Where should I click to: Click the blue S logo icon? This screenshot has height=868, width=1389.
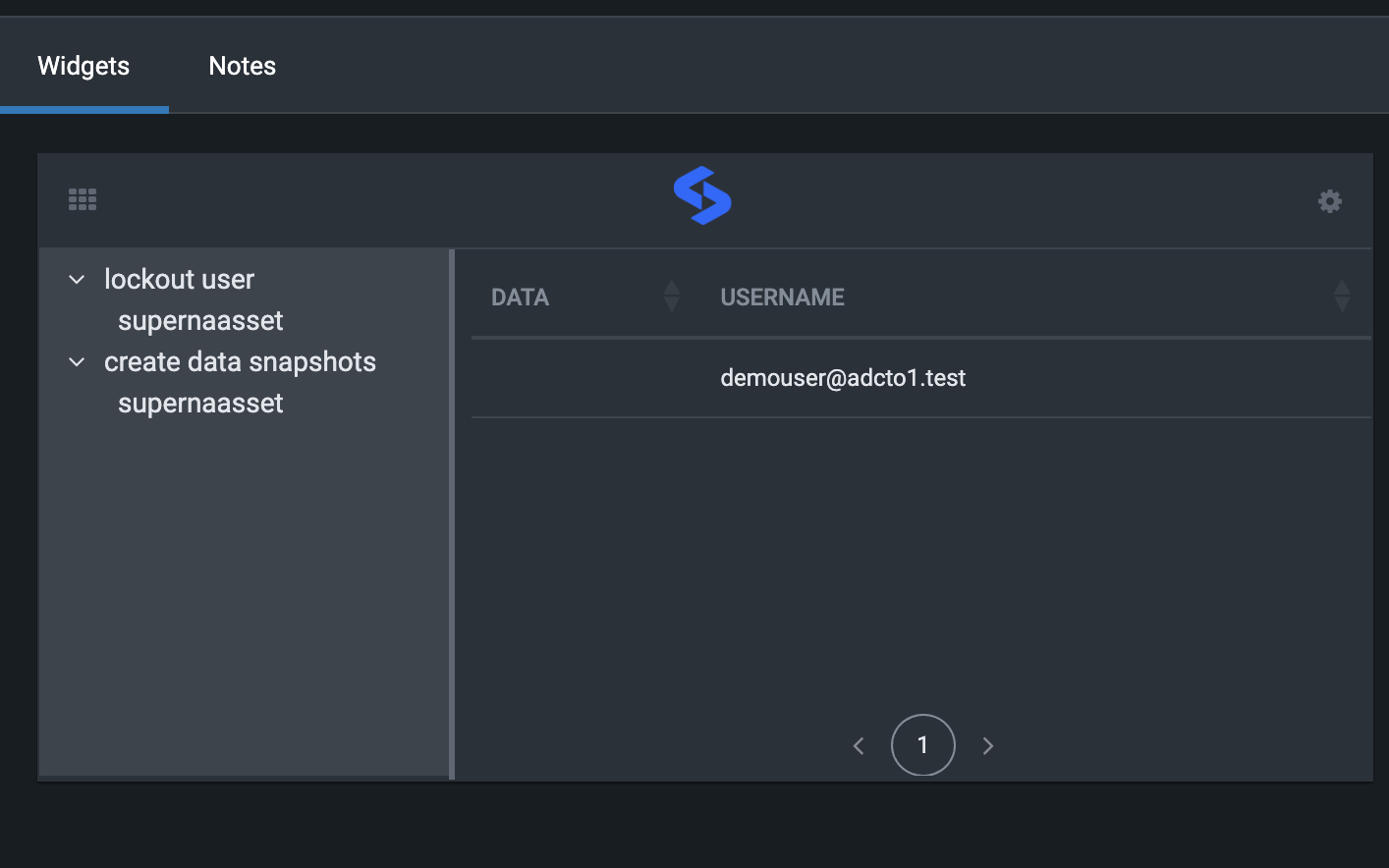point(702,195)
